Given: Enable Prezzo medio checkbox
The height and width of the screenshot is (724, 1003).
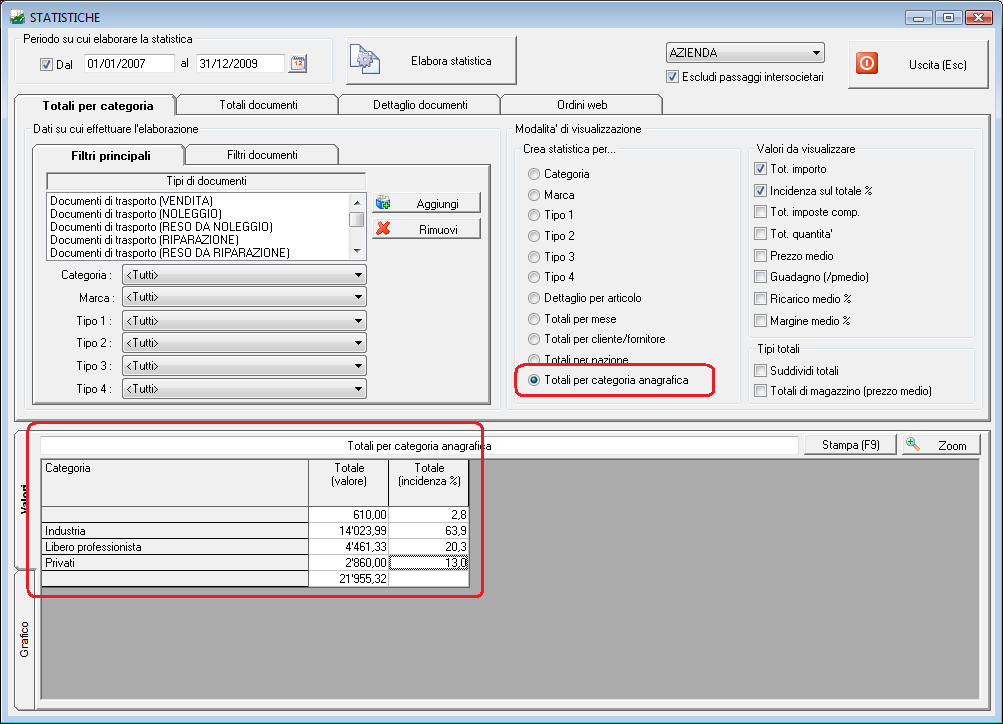Looking at the screenshot, I should 761,256.
